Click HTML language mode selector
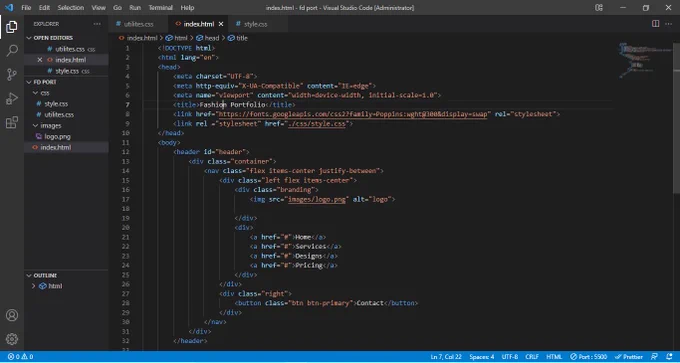This screenshot has height=363, width=680. (554, 357)
